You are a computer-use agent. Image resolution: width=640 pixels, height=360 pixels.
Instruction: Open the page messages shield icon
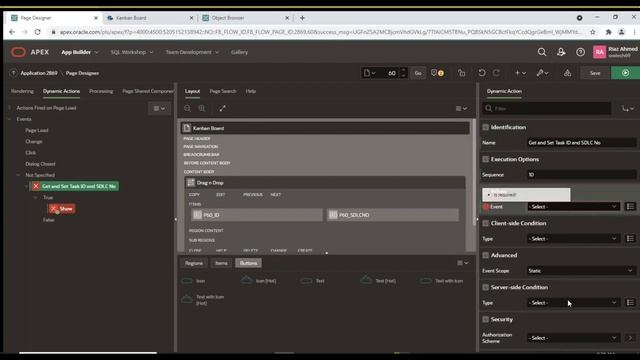coord(437,73)
